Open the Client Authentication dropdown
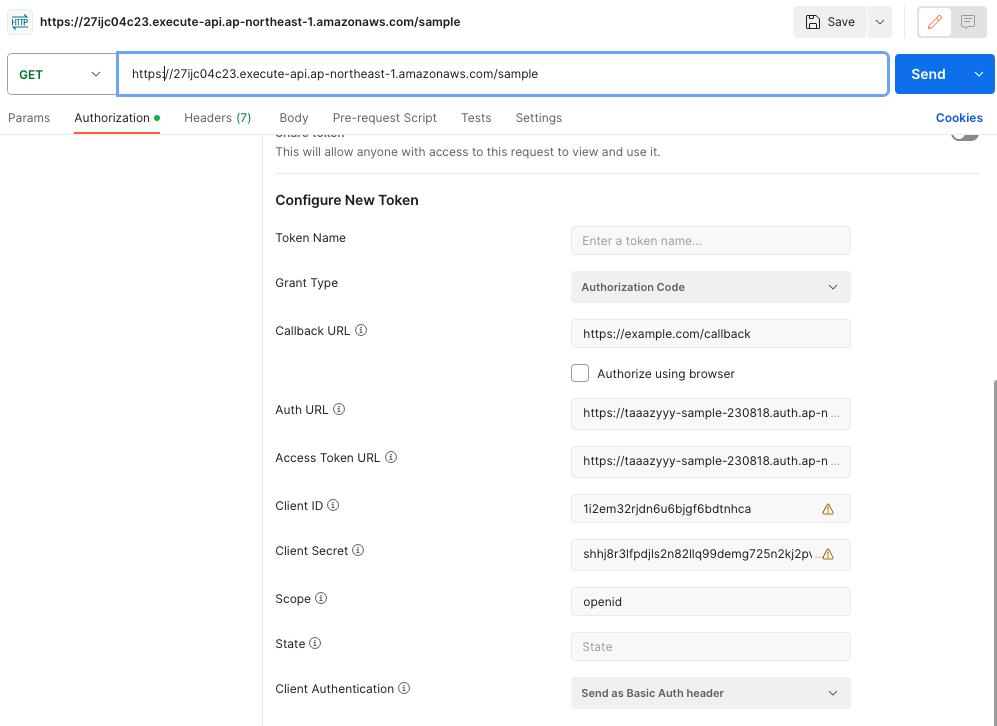This screenshot has width=997, height=726. pyautogui.click(x=710, y=693)
